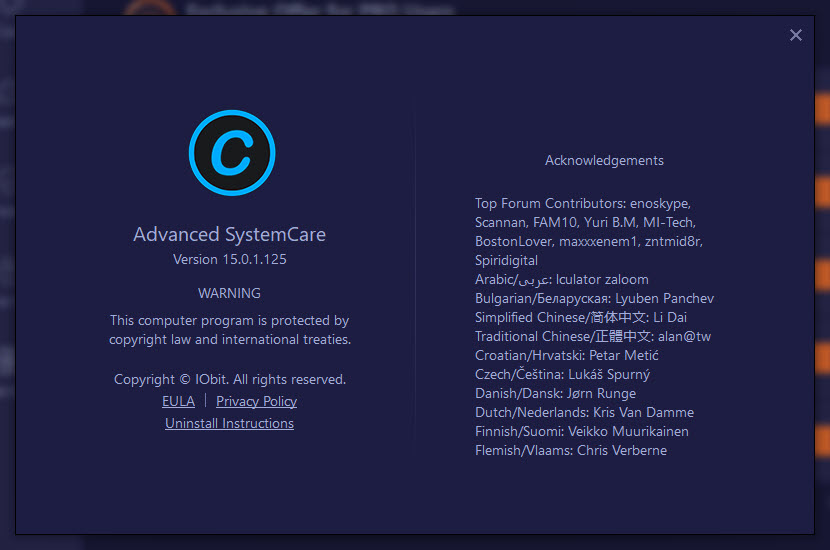Select the Top Forum Contributors line
This screenshot has width=830, height=550.
[x=583, y=203]
